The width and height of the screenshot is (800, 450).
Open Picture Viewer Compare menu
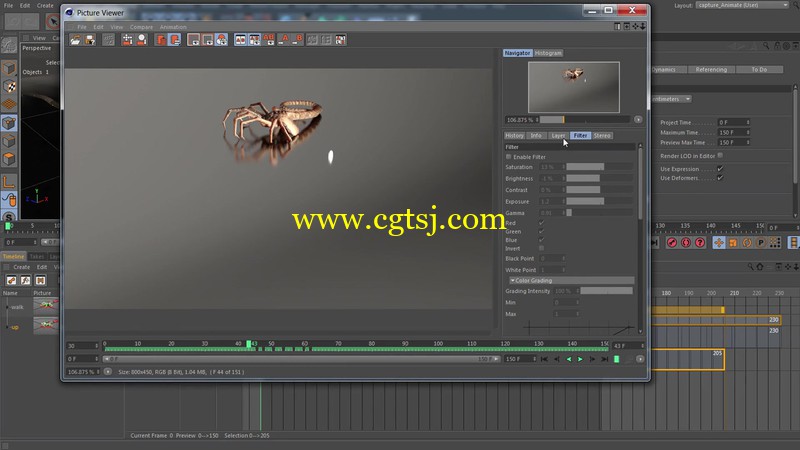[141, 27]
